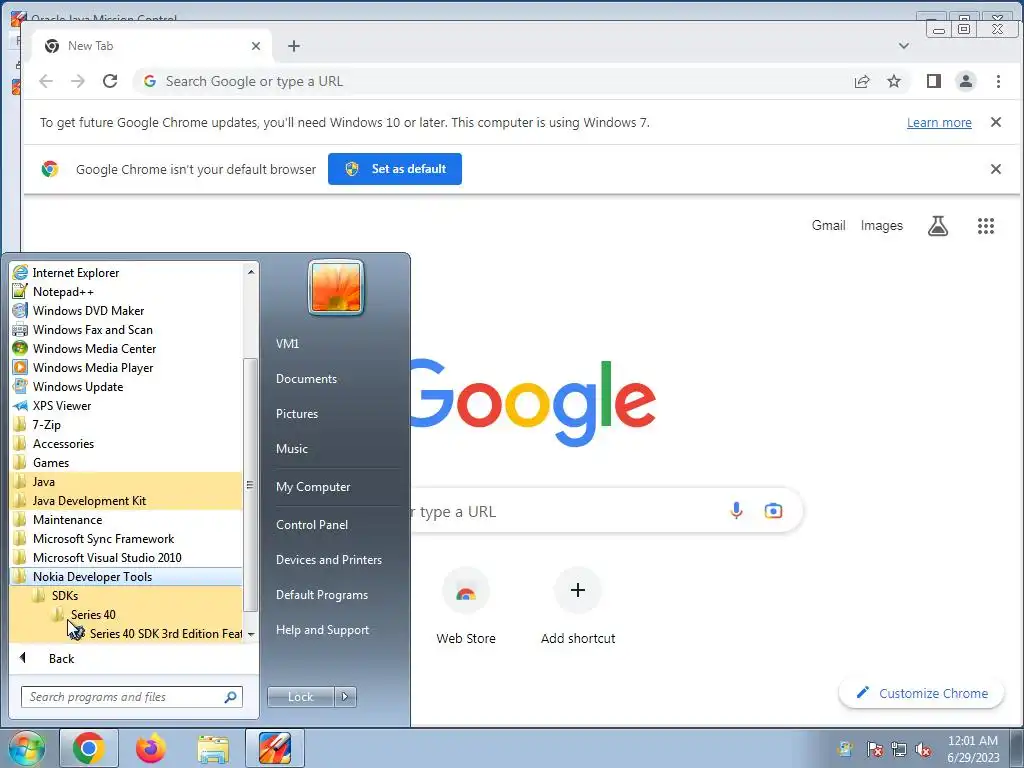This screenshot has height=768, width=1024.
Task: Launch Windows Media Player
Action: pyautogui.click(x=127, y=368)
